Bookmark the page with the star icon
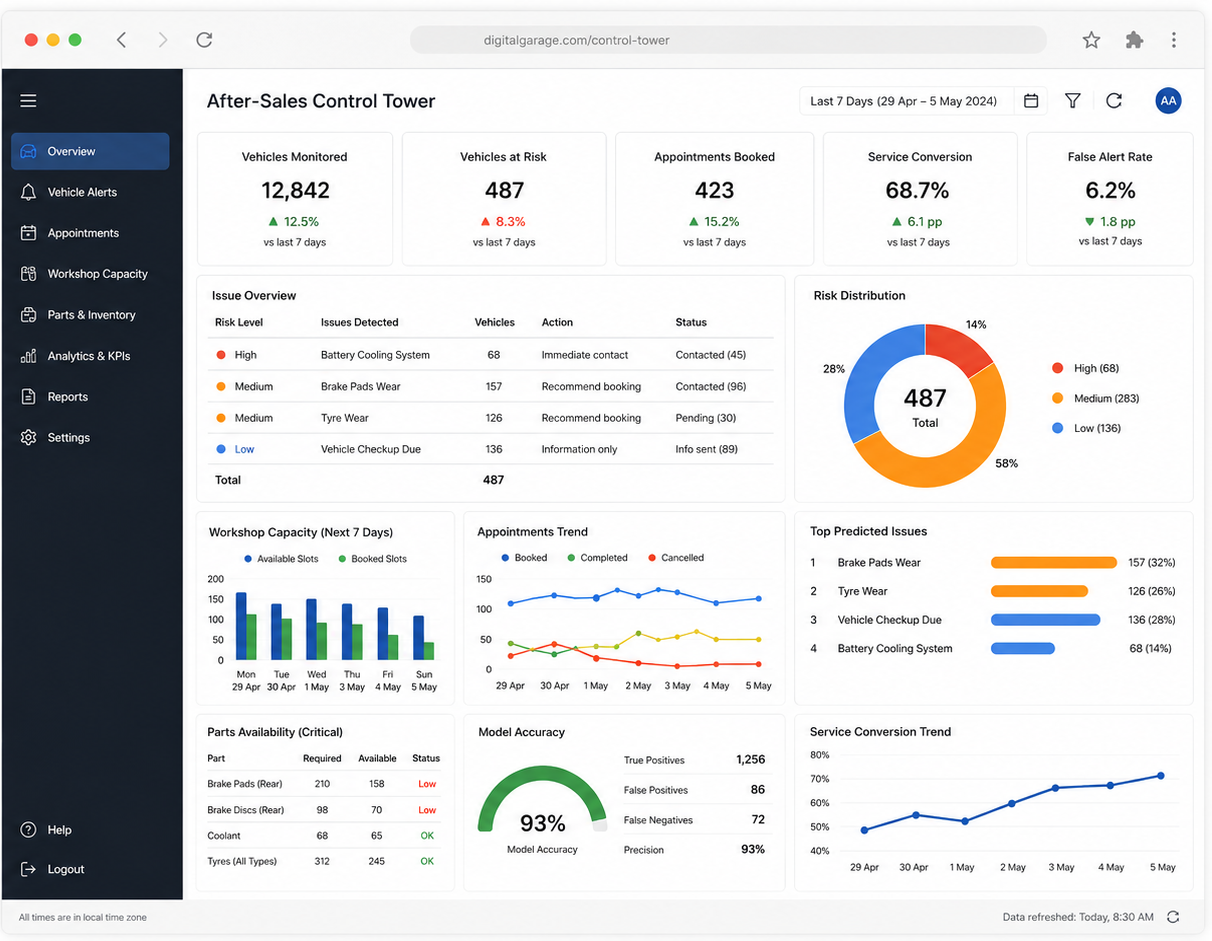Viewport: 1212px width, 941px height. tap(1091, 40)
